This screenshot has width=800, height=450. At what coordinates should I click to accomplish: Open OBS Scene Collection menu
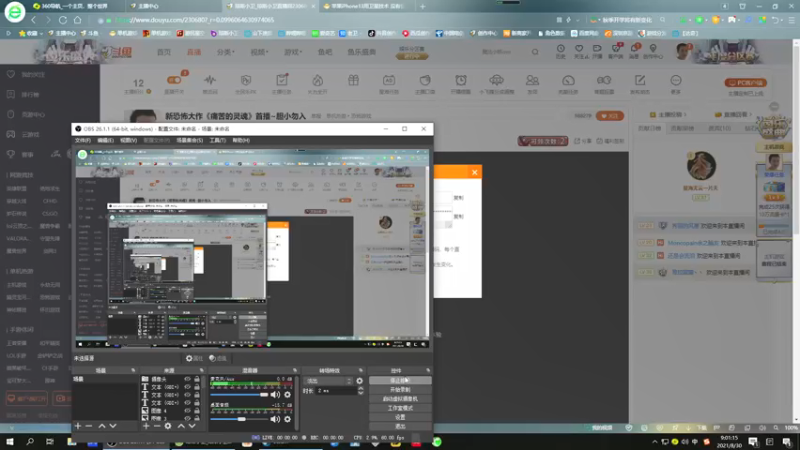189,140
